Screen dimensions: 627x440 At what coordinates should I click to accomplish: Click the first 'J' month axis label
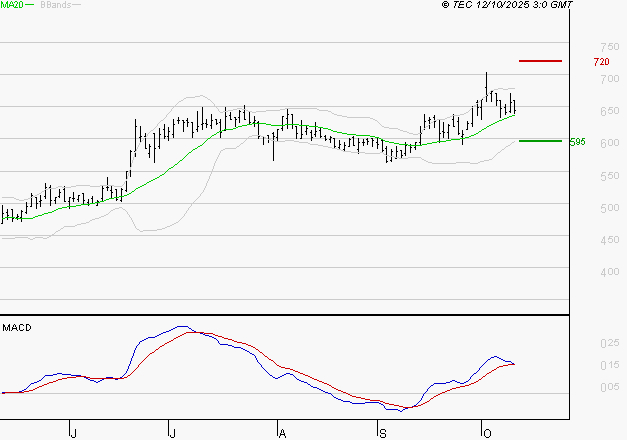pos(73,432)
